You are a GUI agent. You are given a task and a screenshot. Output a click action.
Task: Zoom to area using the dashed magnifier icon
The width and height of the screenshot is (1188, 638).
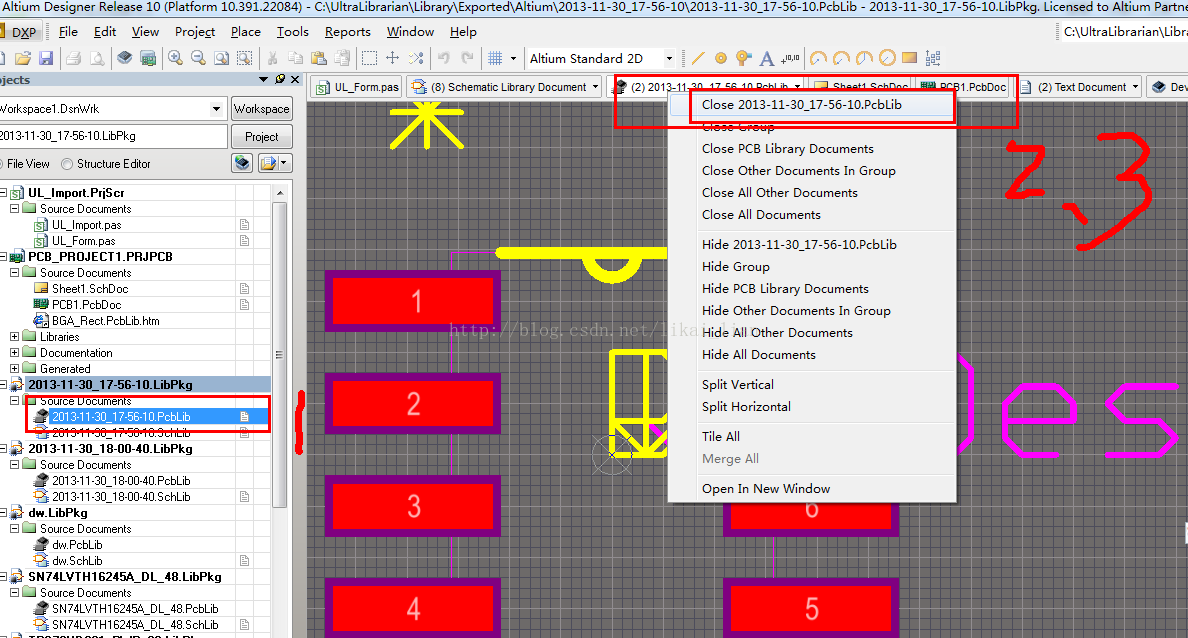click(244, 58)
